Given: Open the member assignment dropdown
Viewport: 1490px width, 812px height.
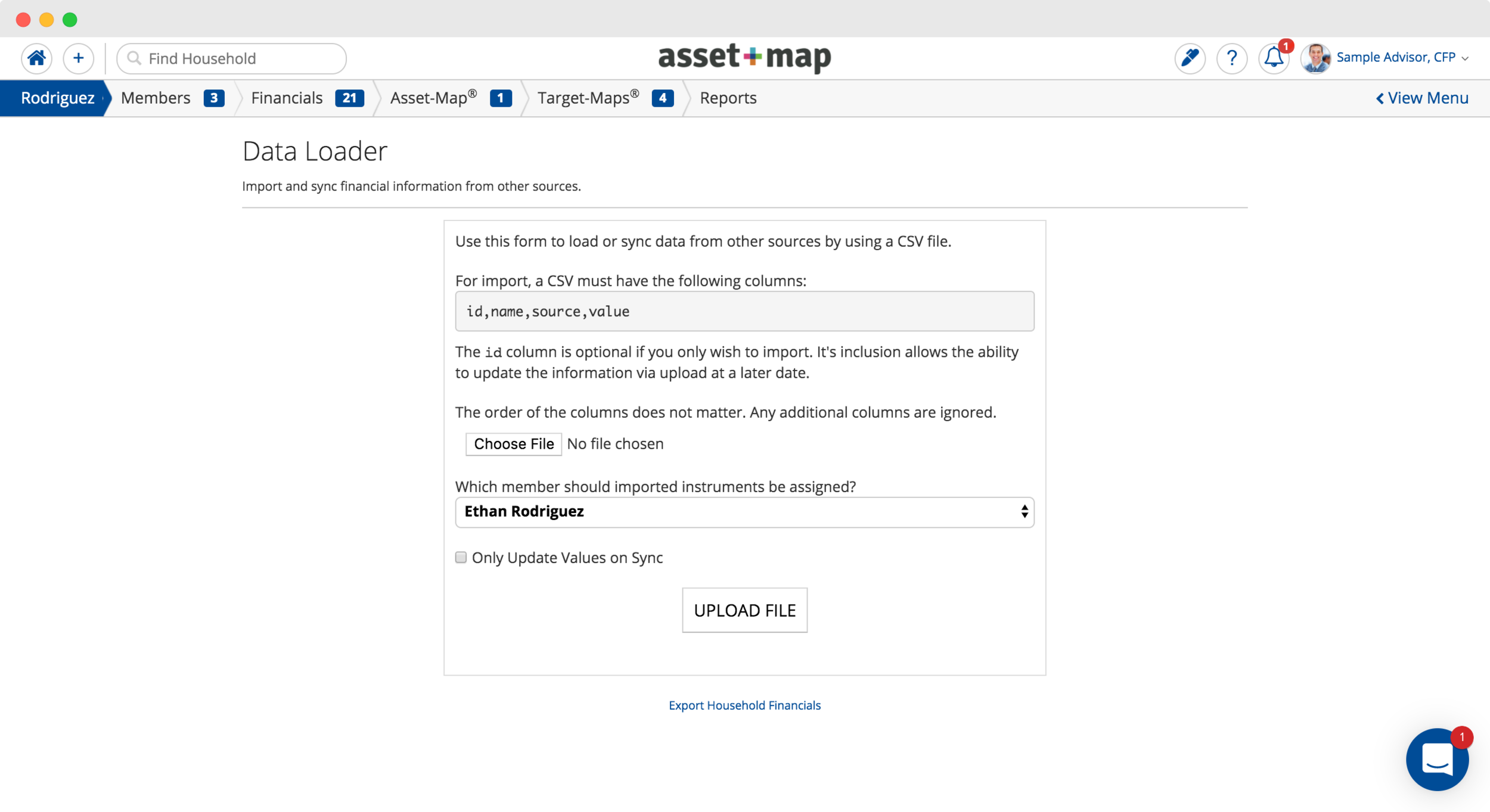Looking at the screenshot, I should [x=744, y=512].
